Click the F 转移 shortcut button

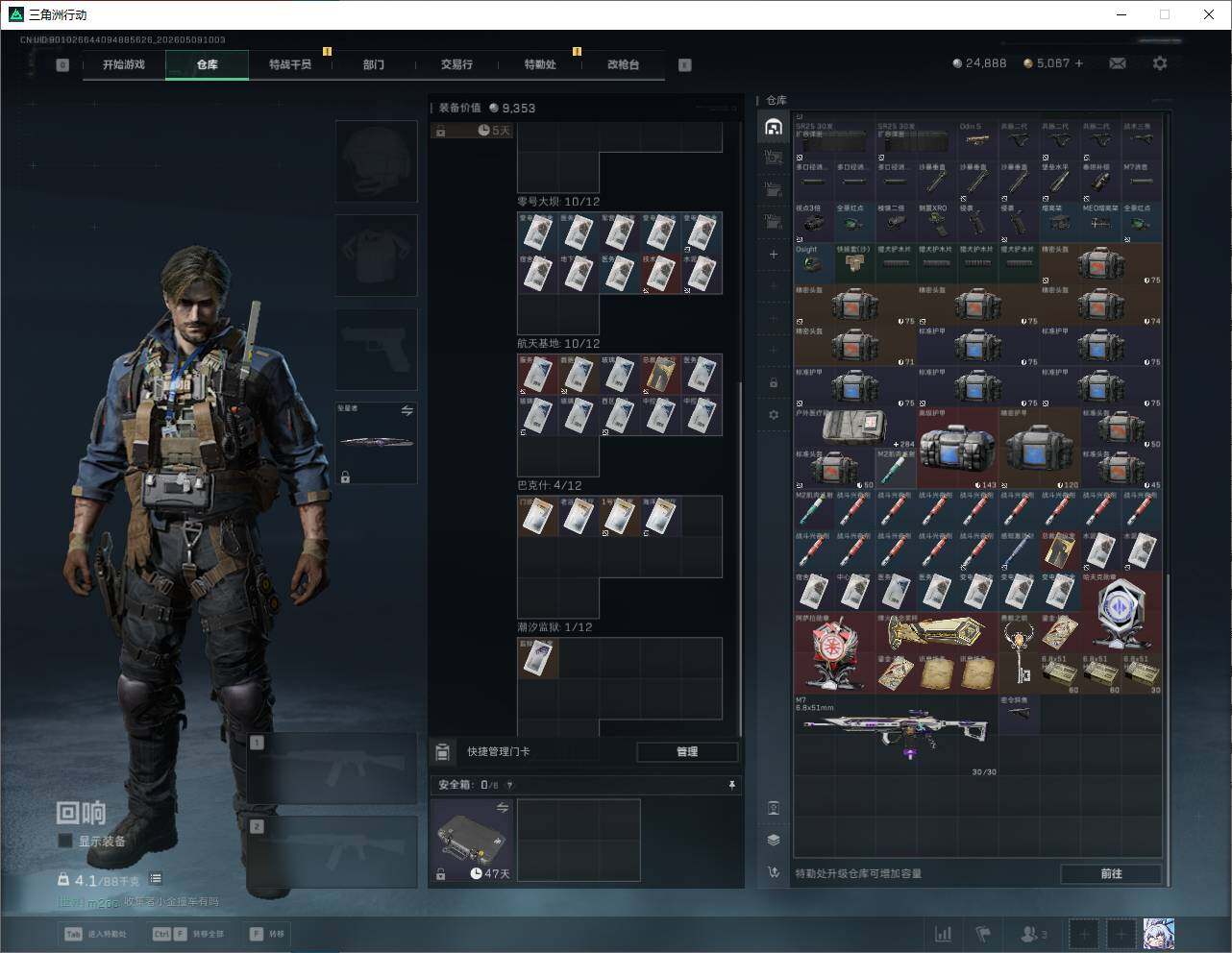pos(267,934)
